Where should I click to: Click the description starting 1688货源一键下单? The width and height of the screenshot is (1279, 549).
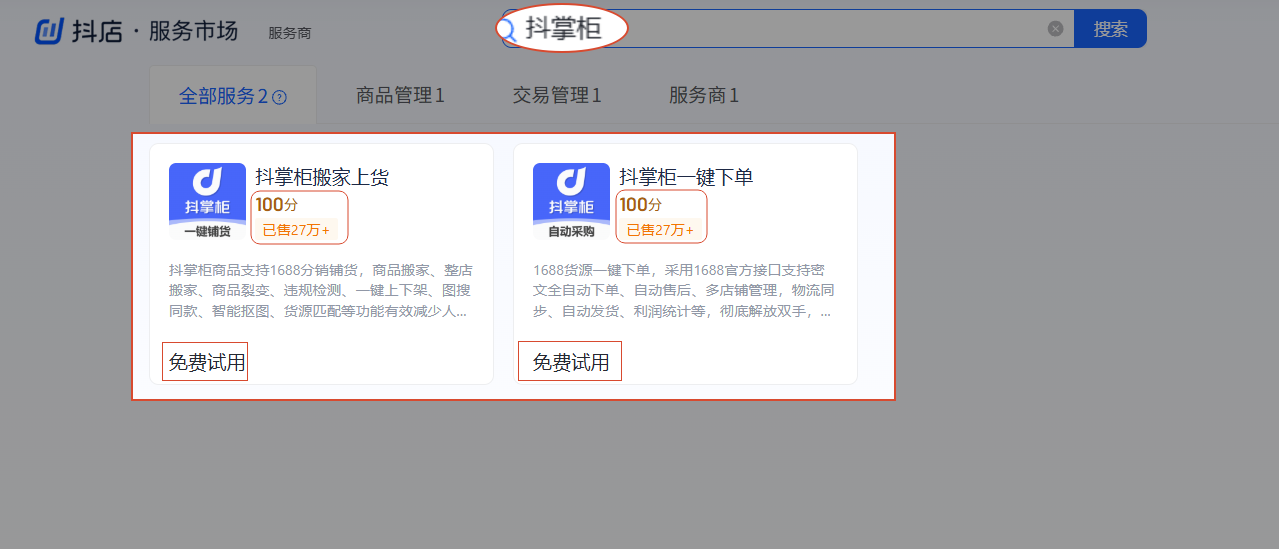tap(685, 291)
